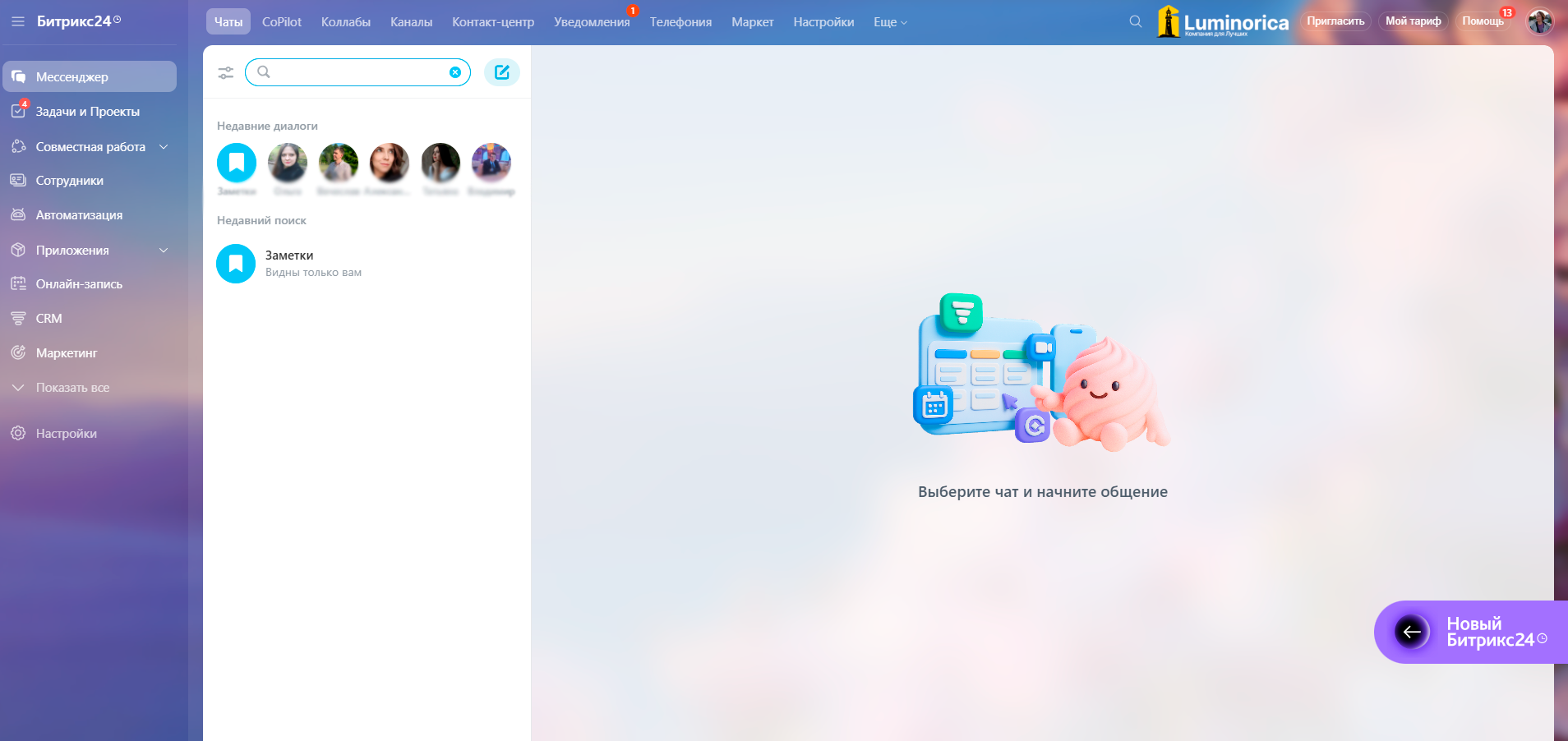This screenshot has width=1568, height=741.
Task: Open chat filter settings icon
Action: click(225, 73)
